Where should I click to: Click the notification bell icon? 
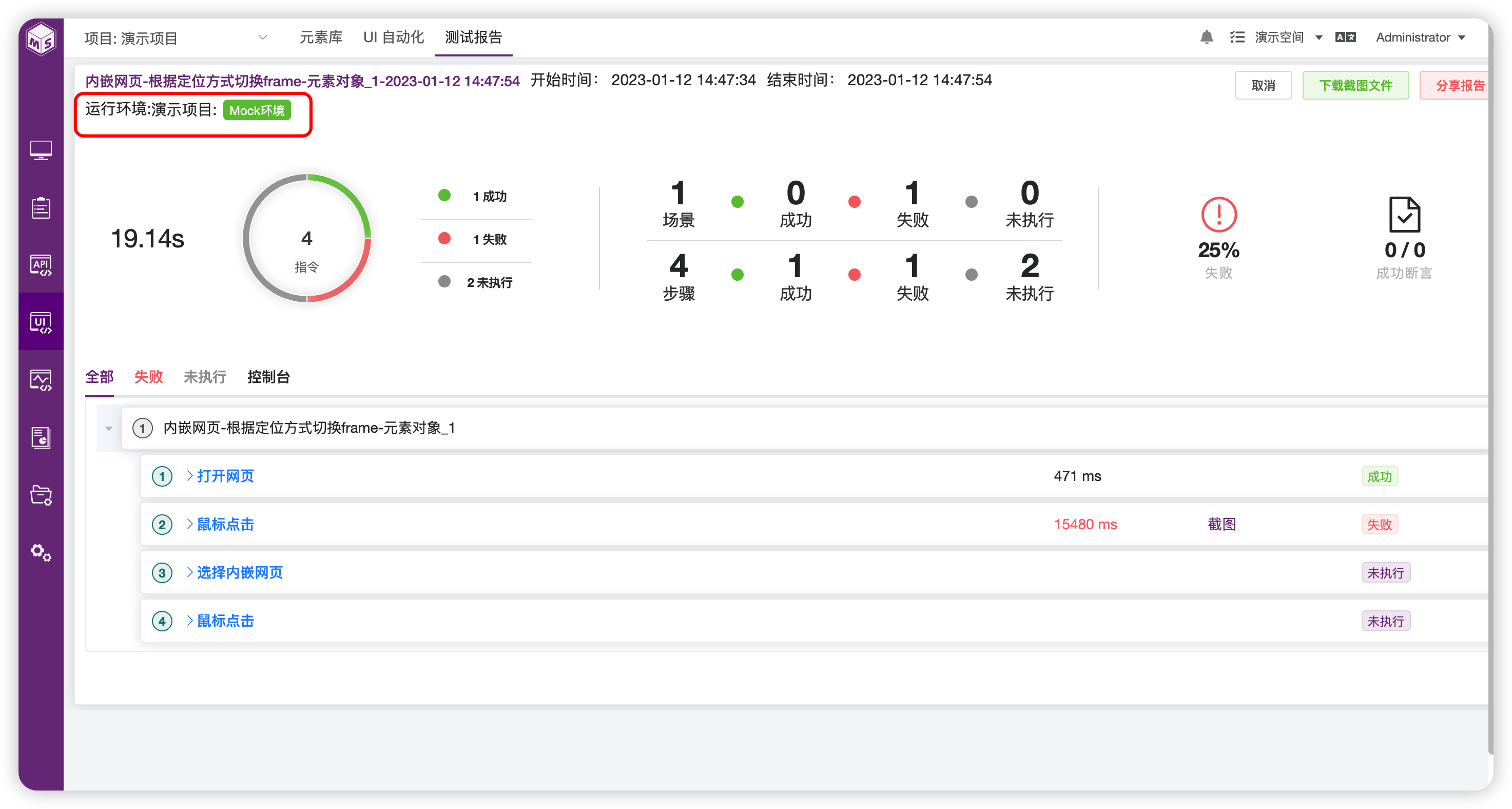[1207, 37]
